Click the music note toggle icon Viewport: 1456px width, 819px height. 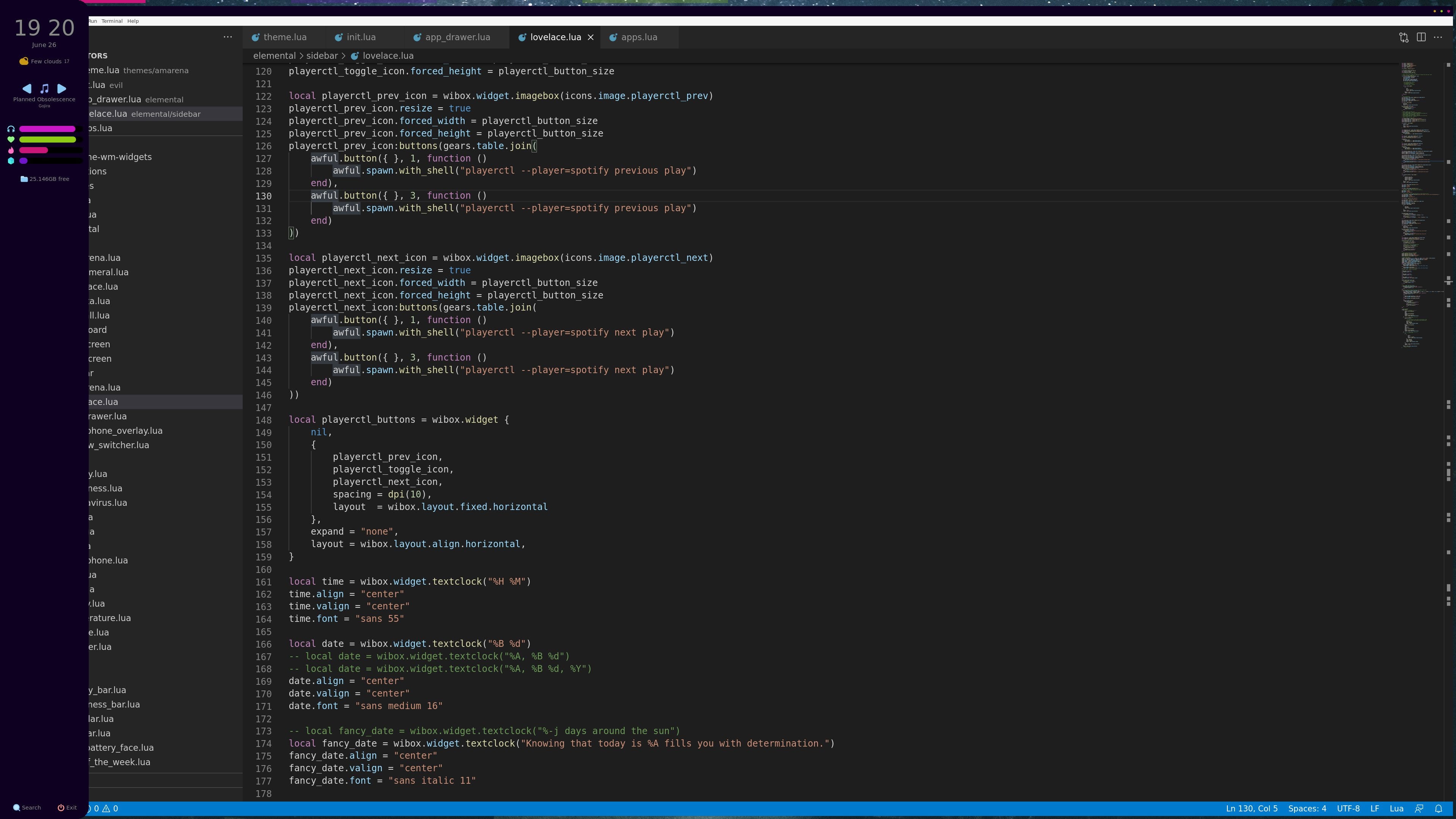(45, 89)
